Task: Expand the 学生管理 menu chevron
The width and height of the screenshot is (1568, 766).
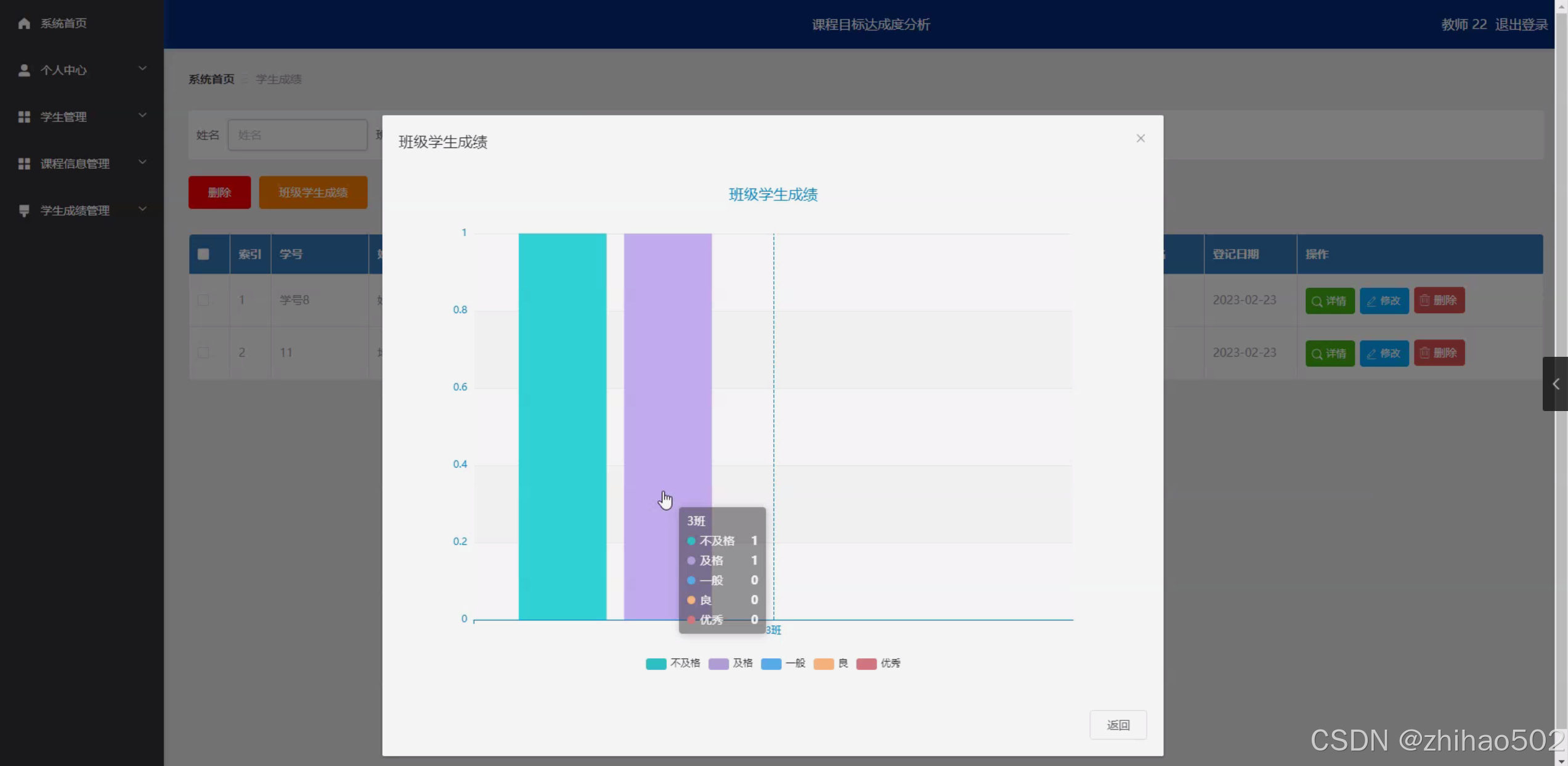Action: [142, 115]
